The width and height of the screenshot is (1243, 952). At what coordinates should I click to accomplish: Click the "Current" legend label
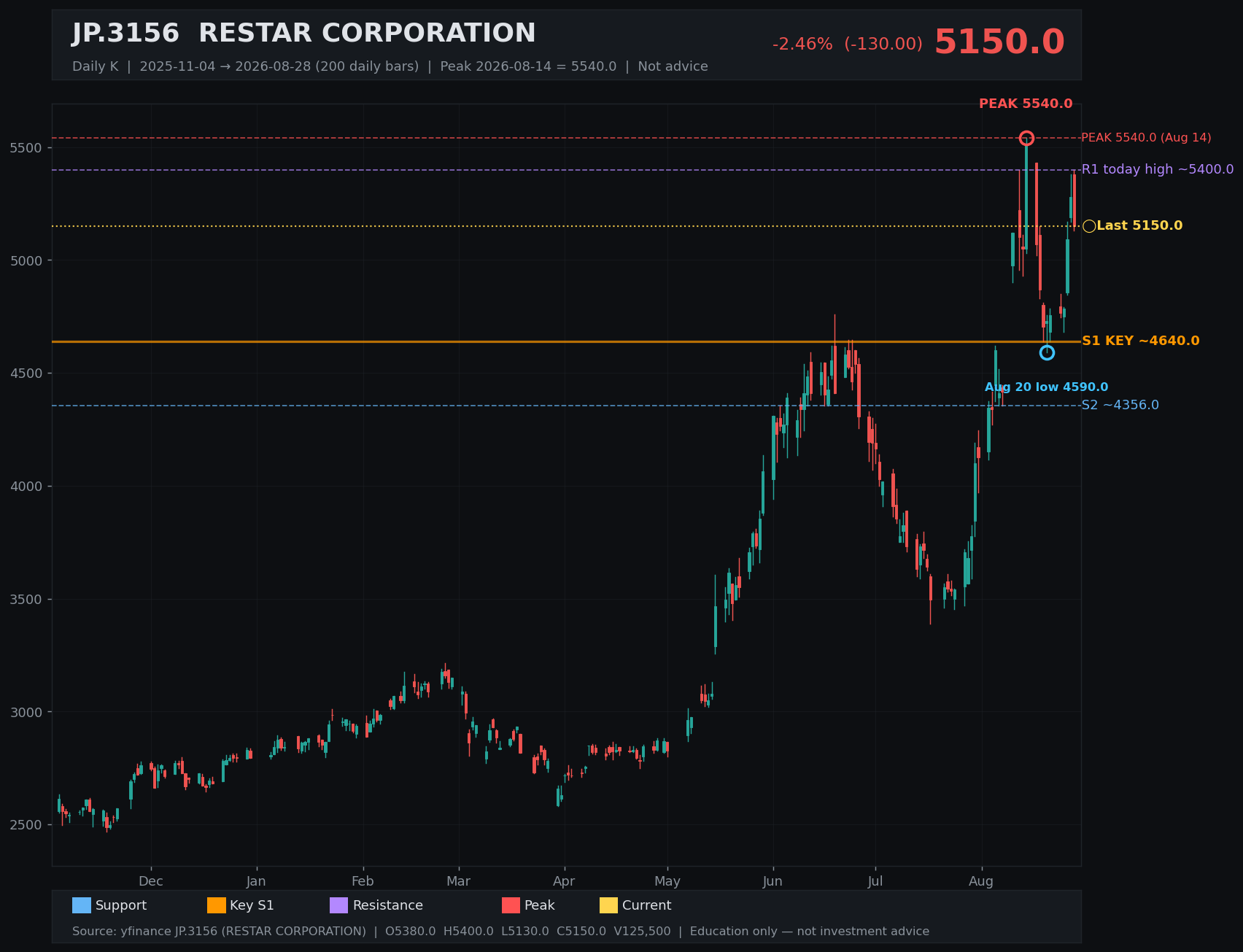pyautogui.click(x=647, y=905)
